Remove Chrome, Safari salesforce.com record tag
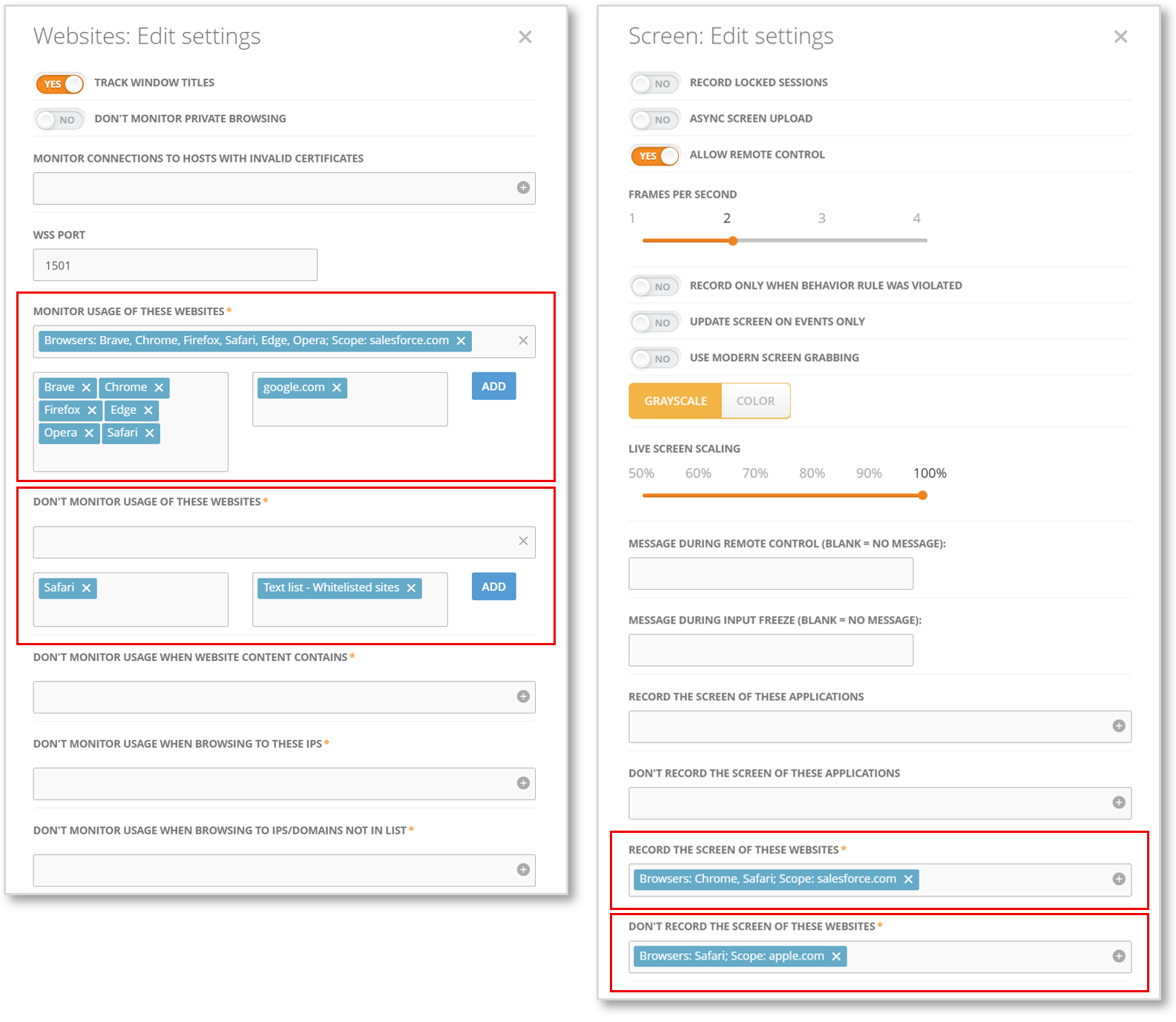 point(908,880)
